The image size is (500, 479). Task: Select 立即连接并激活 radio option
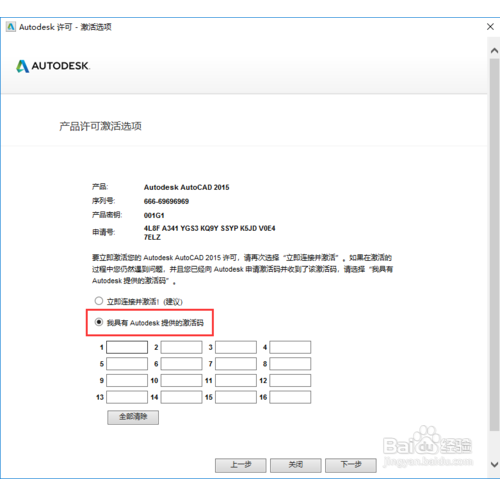pos(99,301)
